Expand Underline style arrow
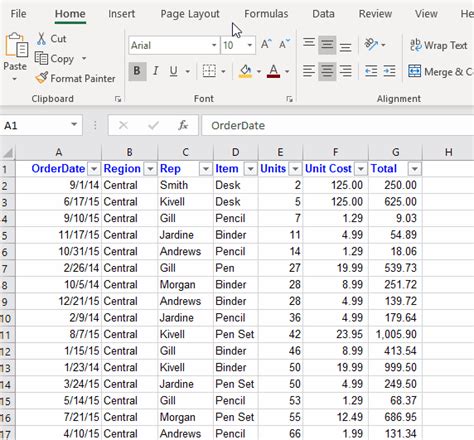This screenshot has width=474, height=440. tap(188, 71)
